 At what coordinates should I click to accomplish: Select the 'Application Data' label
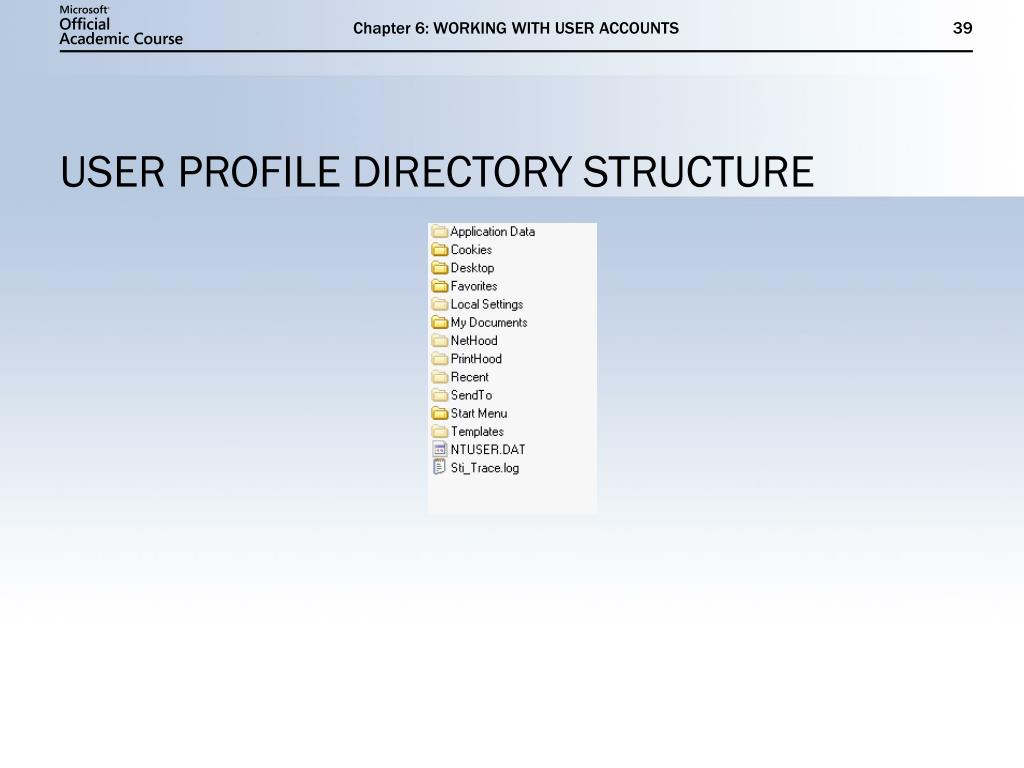(x=492, y=232)
